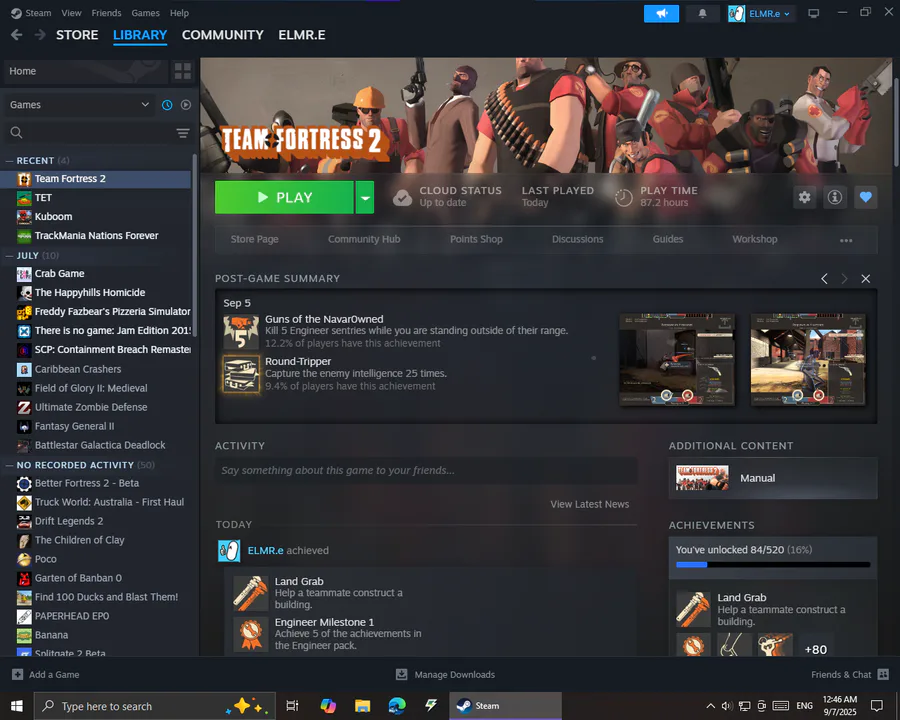Click the Manage Downloads icon
Image resolution: width=900 pixels, height=720 pixels.
(x=401, y=675)
